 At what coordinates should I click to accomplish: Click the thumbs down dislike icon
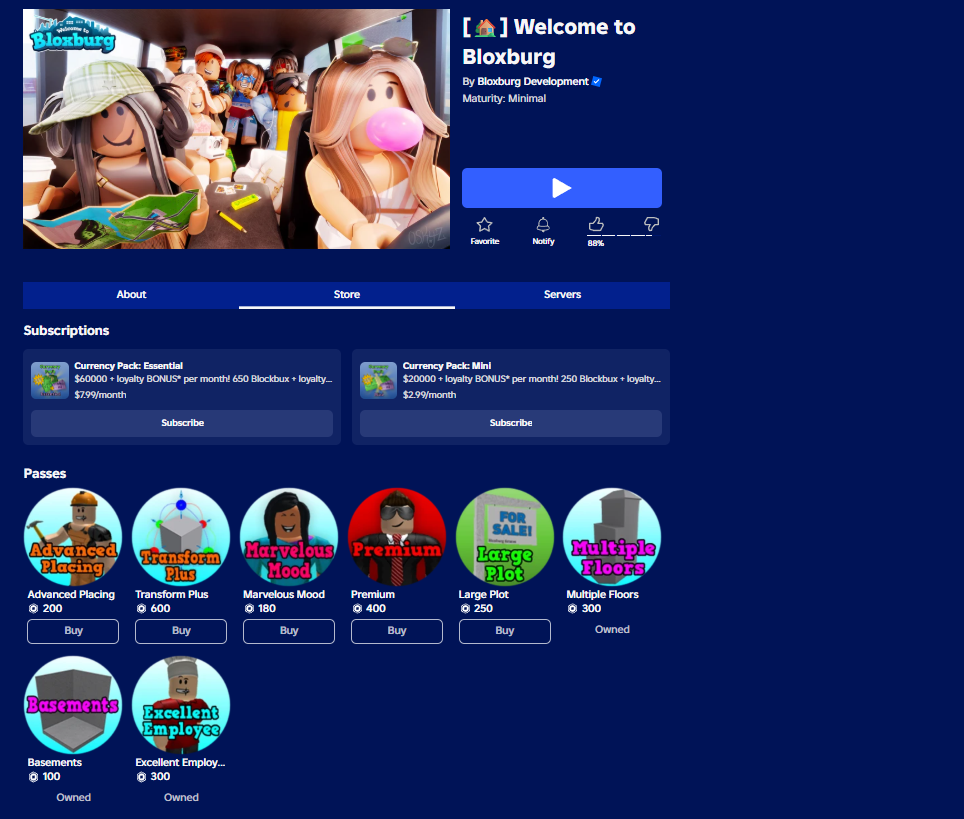click(x=651, y=224)
